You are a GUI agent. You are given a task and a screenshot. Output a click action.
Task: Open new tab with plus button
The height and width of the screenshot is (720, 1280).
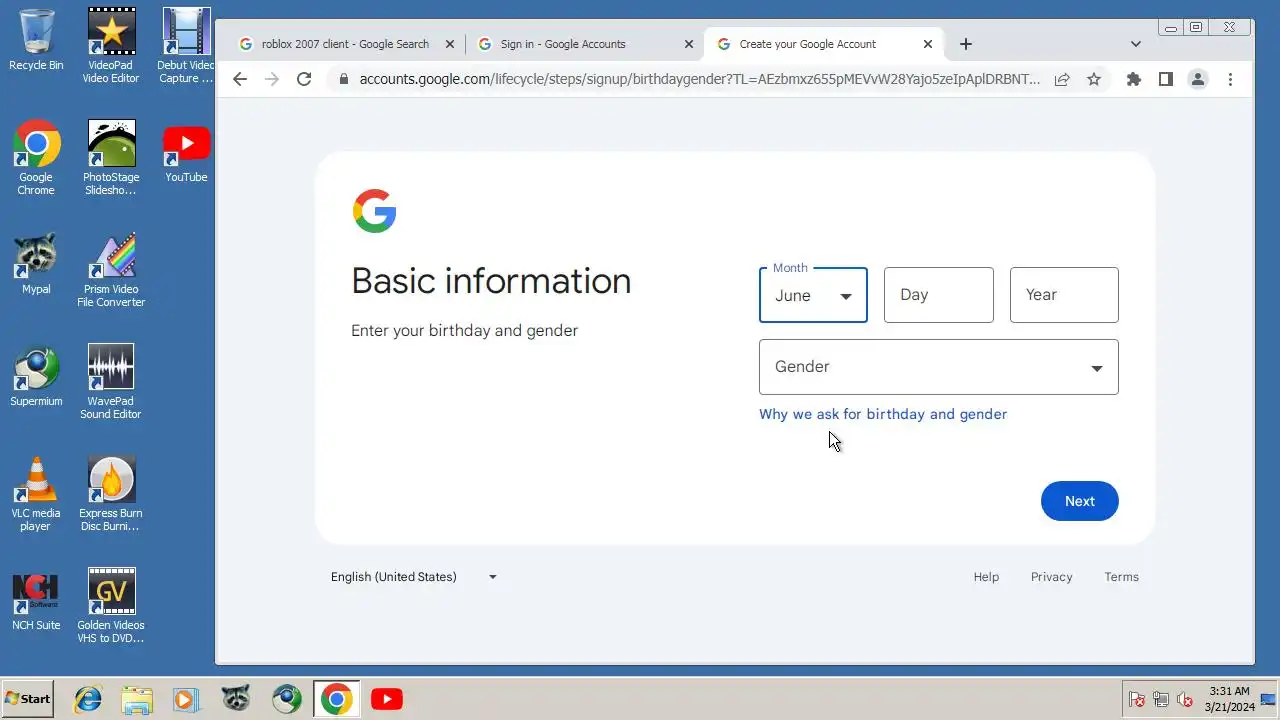965,44
